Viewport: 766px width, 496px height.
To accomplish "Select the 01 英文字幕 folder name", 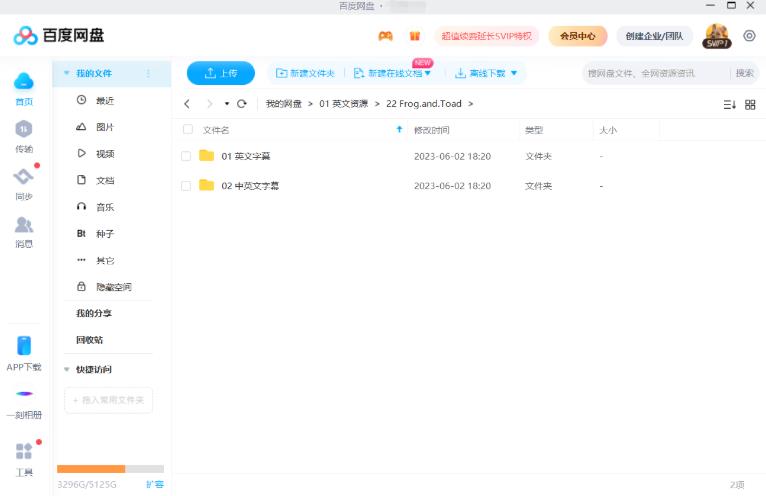I will point(246,156).
